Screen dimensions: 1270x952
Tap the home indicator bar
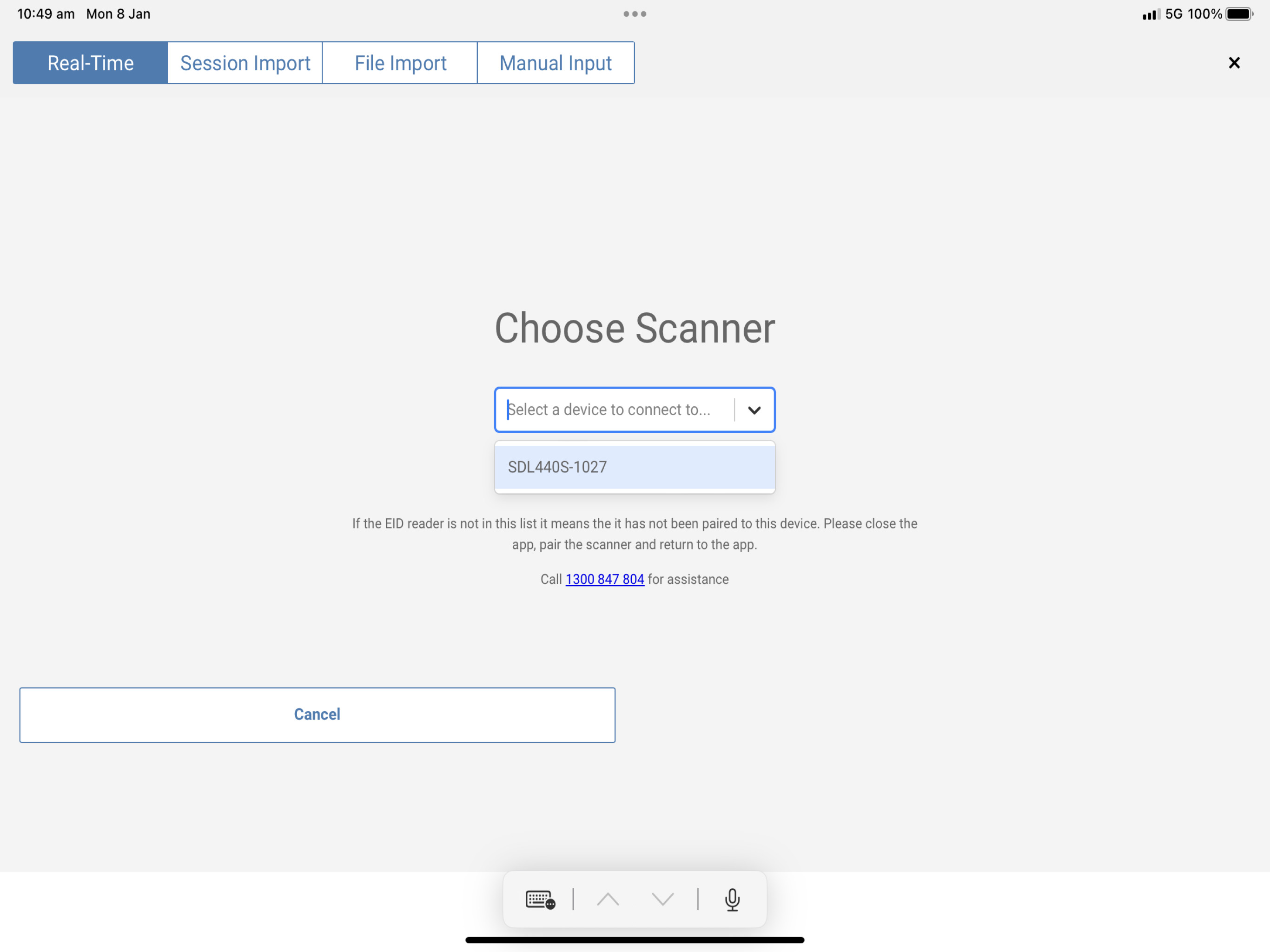[635, 940]
